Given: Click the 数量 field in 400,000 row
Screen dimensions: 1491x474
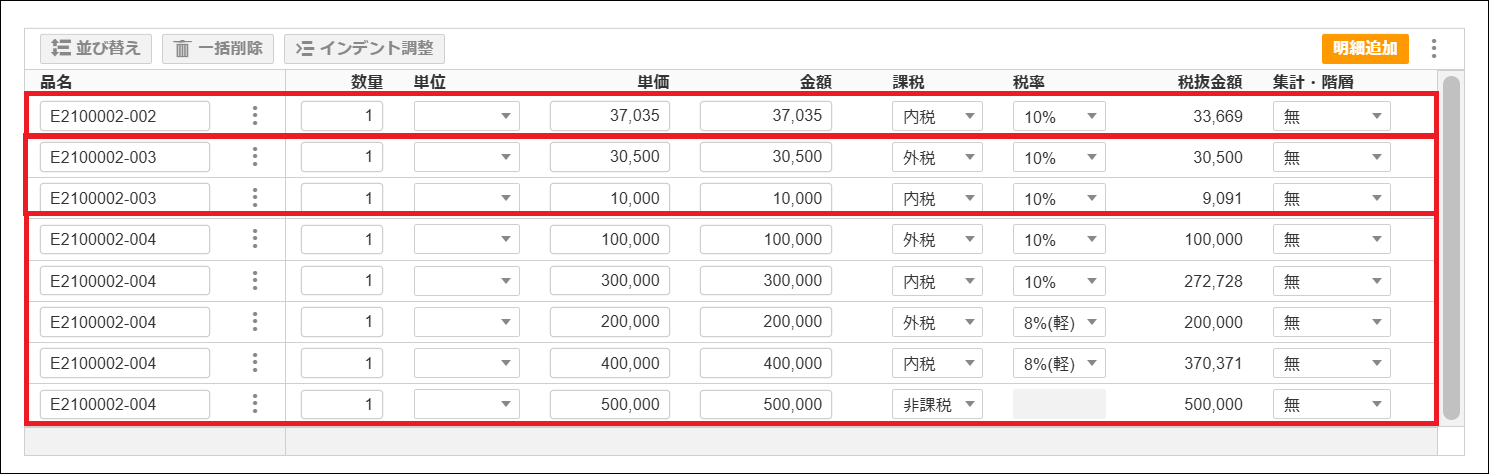Looking at the screenshot, I should point(342,363).
